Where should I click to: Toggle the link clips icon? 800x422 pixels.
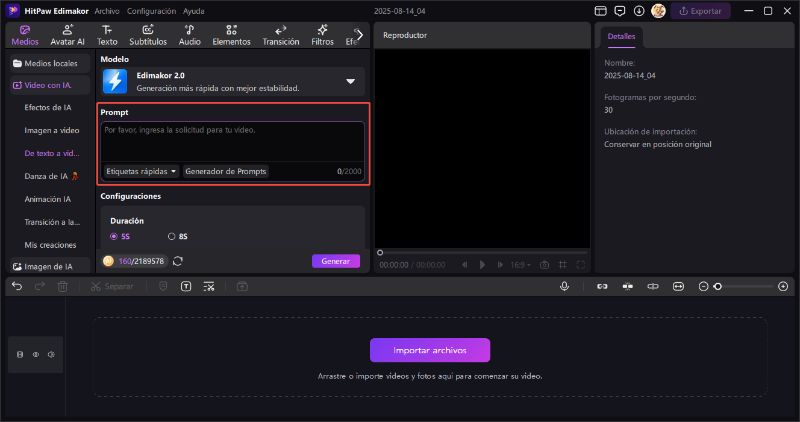point(602,286)
